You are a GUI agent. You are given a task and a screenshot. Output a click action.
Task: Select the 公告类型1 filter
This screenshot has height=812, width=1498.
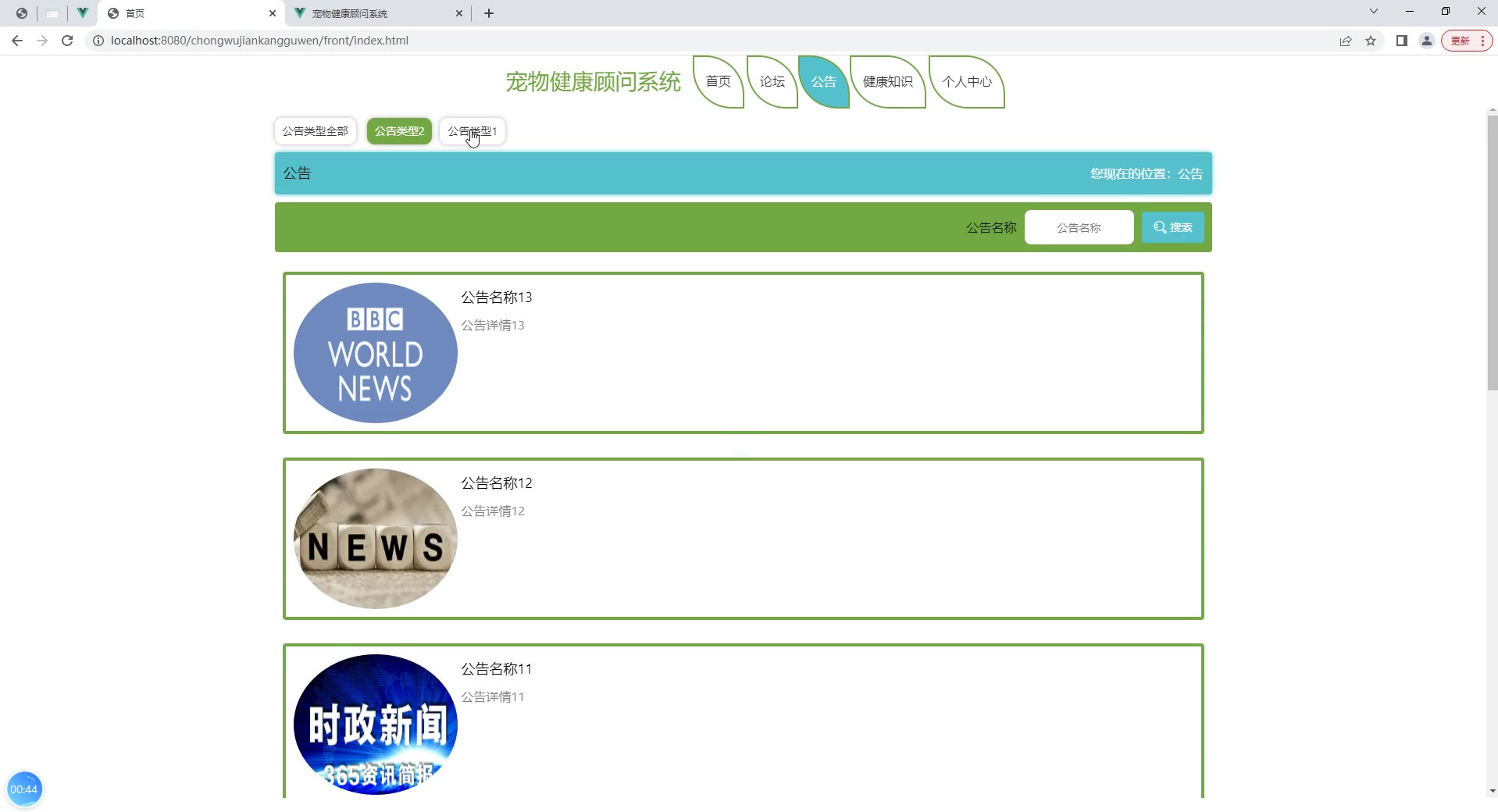pos(473,131)
